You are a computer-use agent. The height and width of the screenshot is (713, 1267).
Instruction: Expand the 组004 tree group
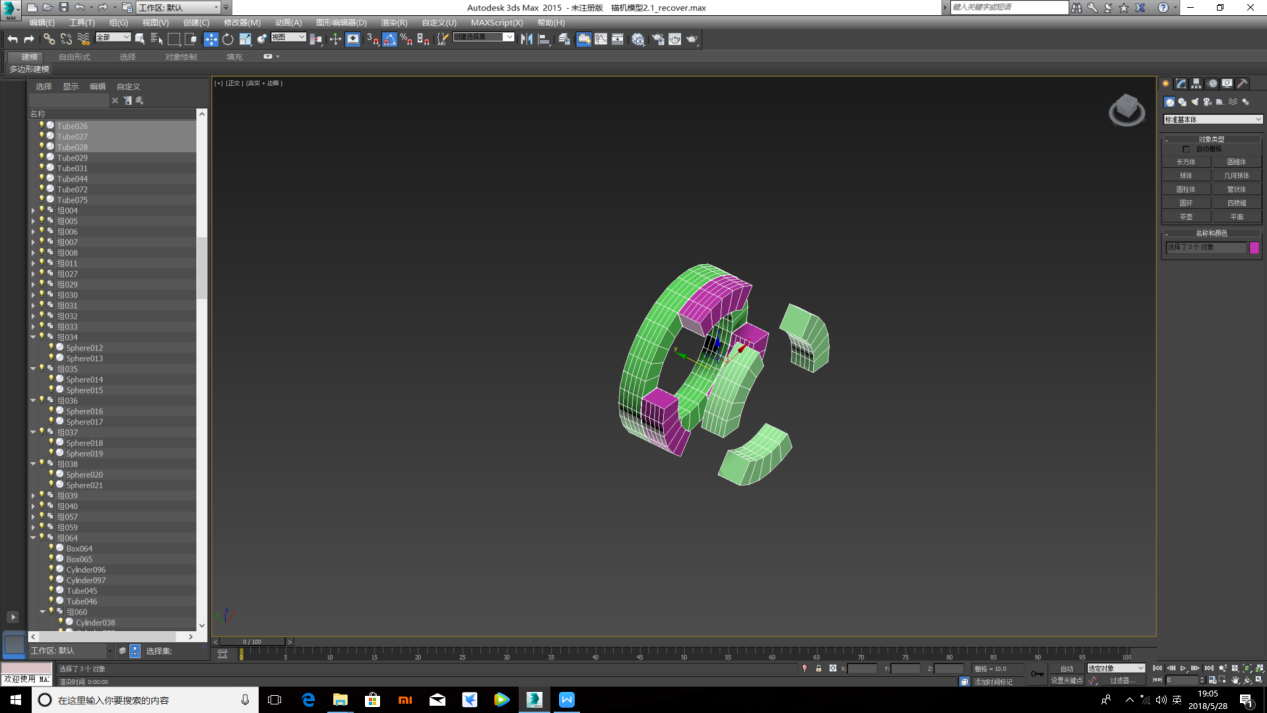(33, 211)
